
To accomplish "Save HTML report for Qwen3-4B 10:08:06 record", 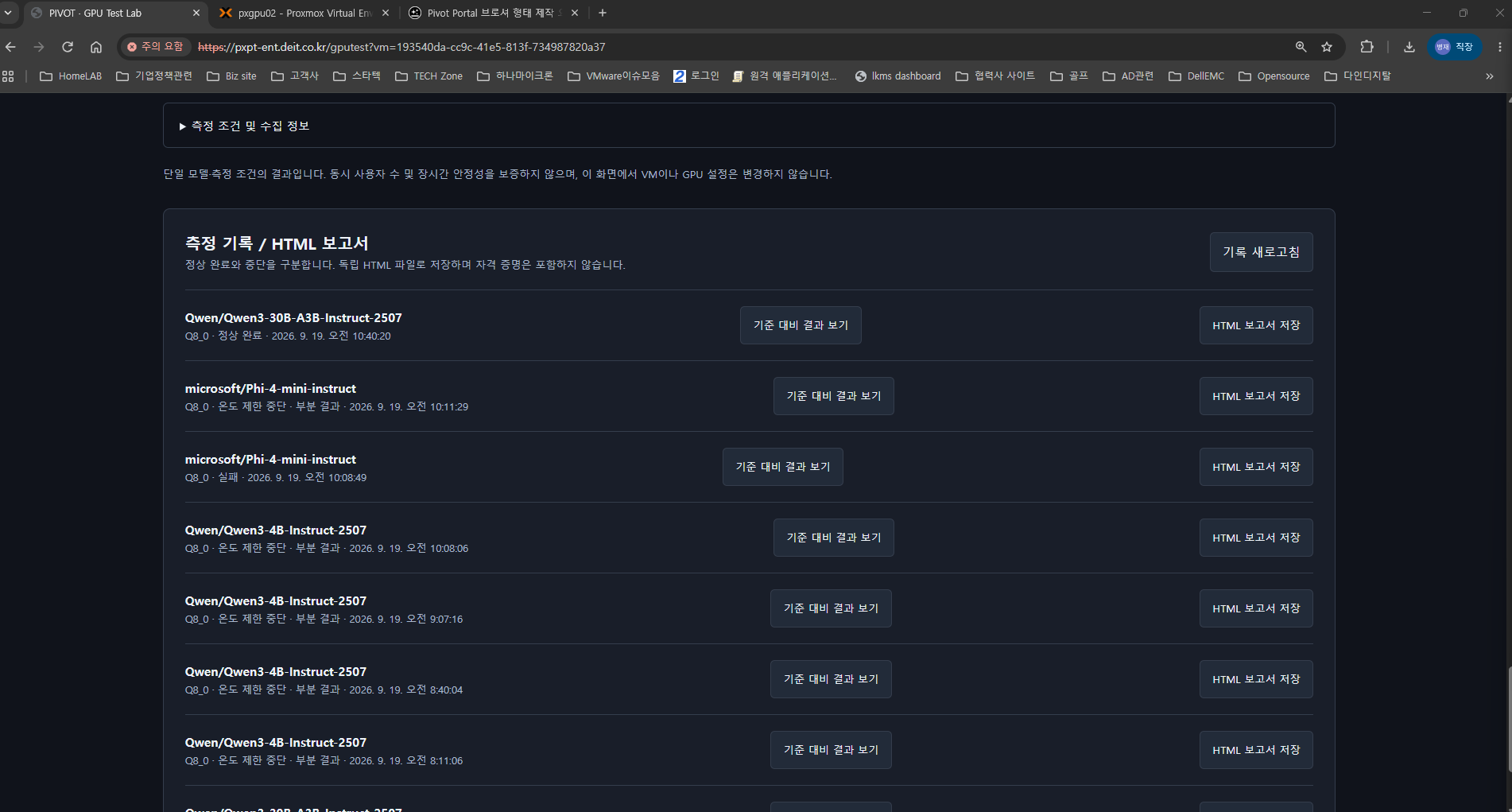I will tap(1256, 538).
